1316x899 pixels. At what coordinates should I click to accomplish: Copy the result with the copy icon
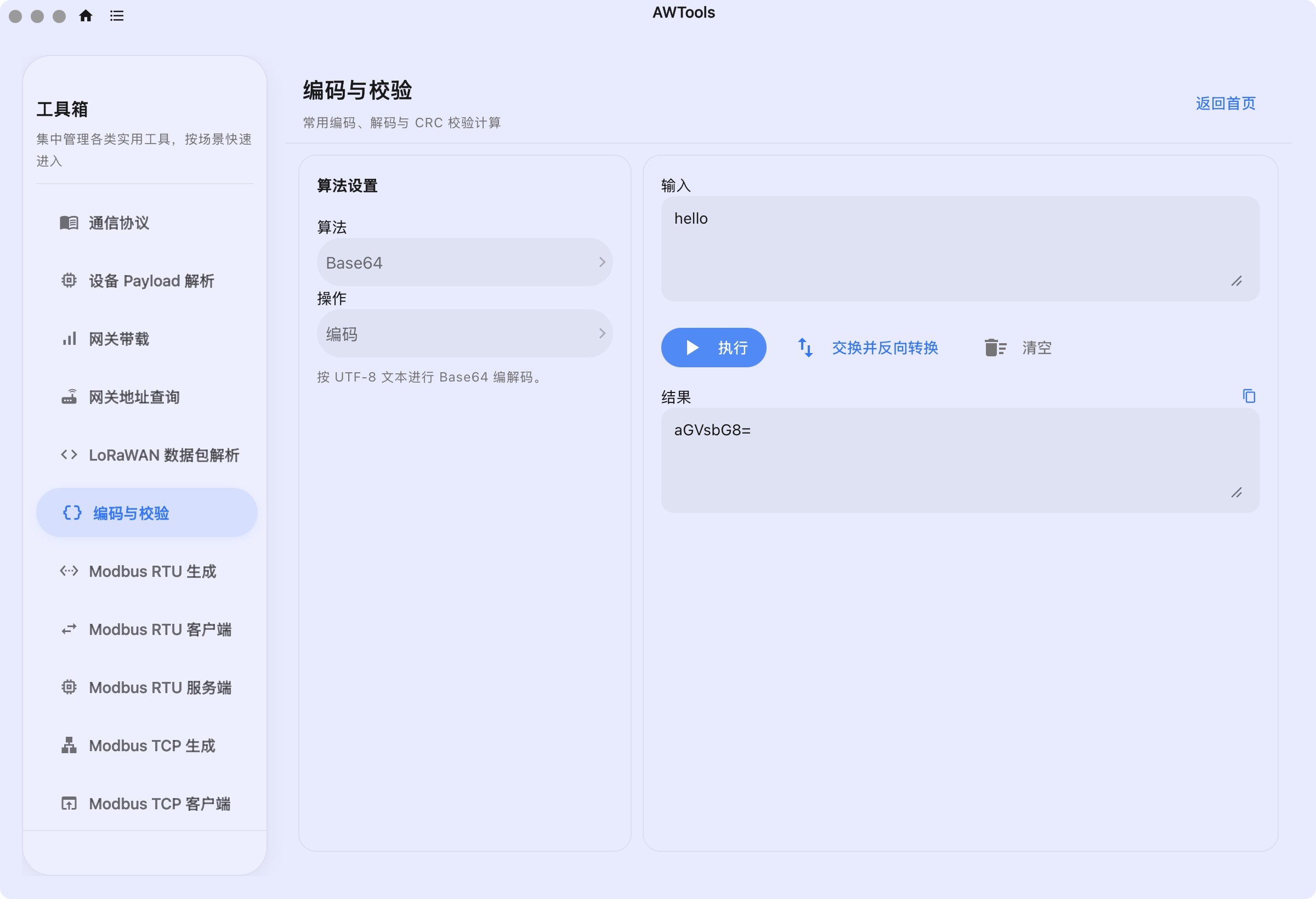(x=1249, y=396)
